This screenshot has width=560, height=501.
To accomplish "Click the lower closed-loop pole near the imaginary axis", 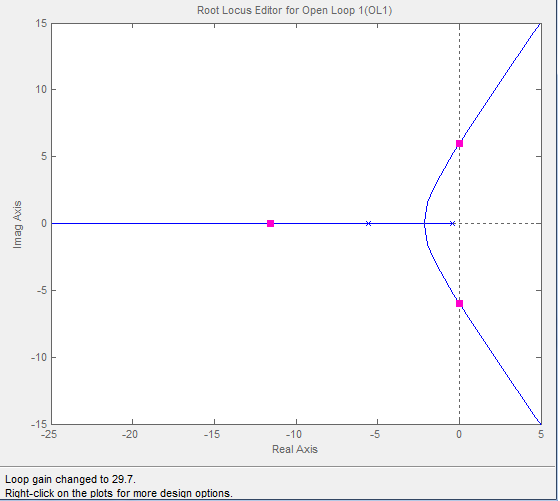I will [x=459, y=304].
